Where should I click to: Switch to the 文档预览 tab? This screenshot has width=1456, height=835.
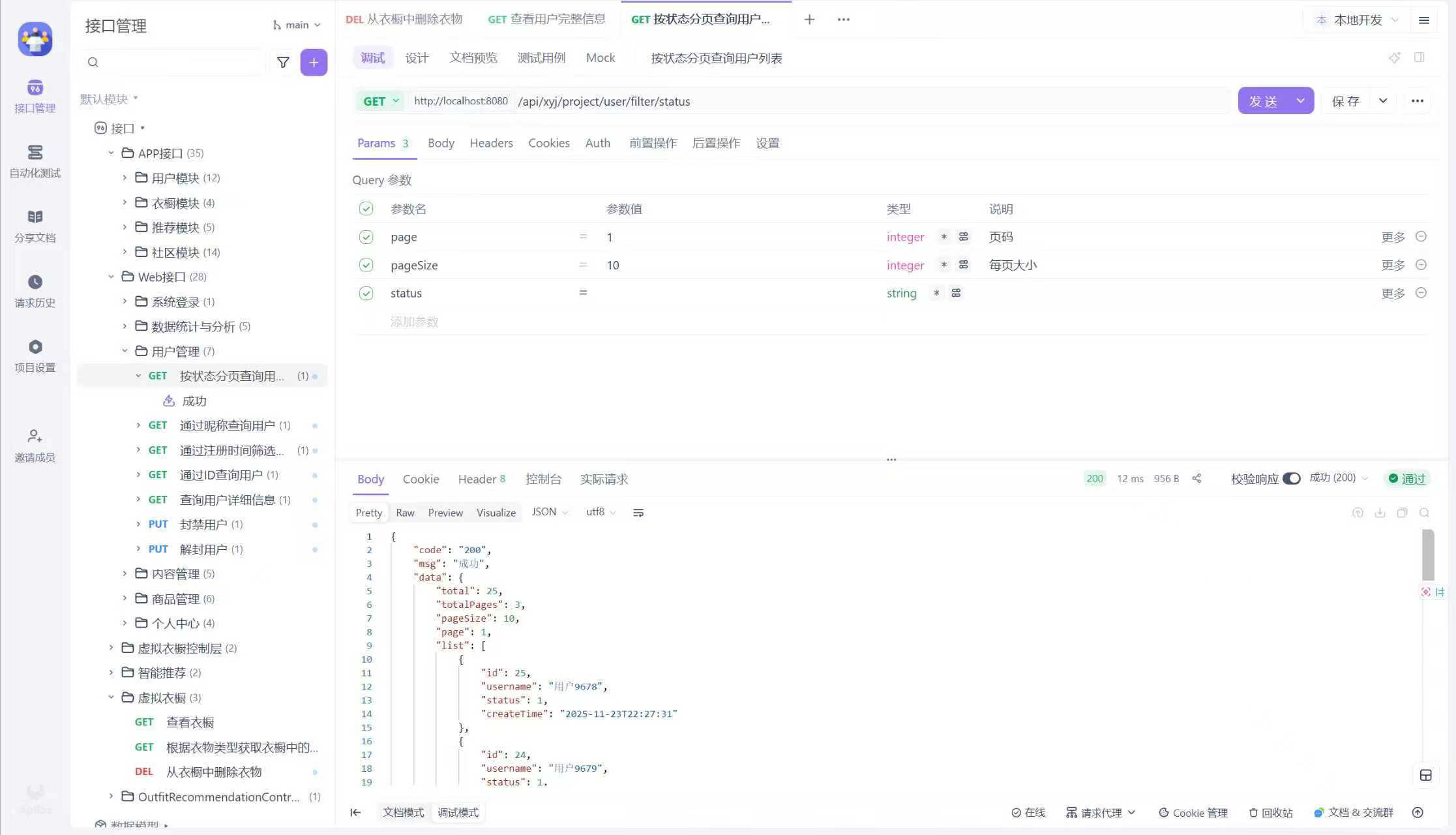coord(473,58)
